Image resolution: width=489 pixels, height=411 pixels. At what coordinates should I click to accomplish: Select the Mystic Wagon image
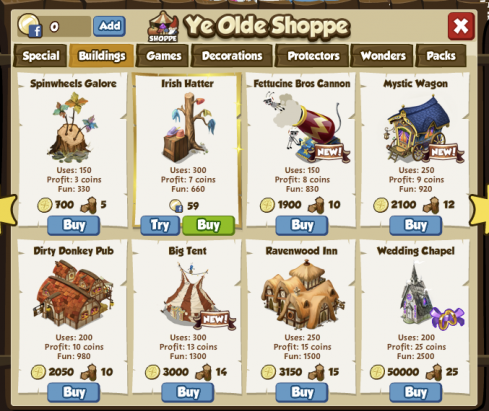click(421, 128)
